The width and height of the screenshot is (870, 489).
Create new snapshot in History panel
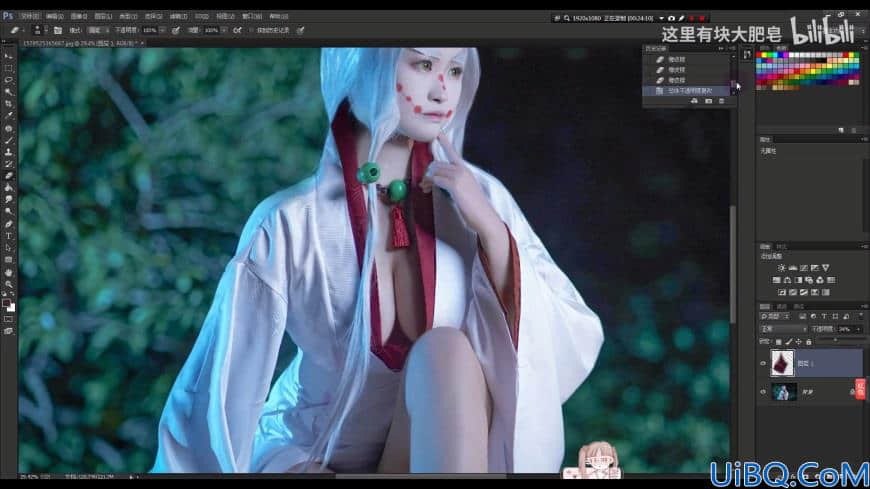(709, 101)
